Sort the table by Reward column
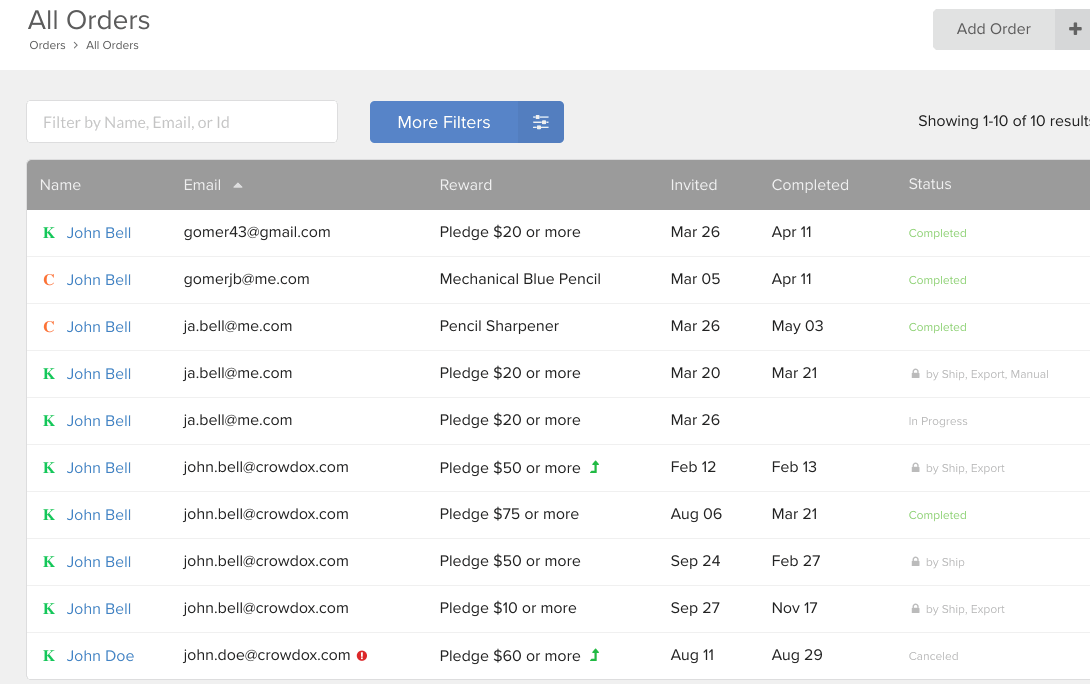The width and height of the screenshot is (1090, 684). point(466,185)
